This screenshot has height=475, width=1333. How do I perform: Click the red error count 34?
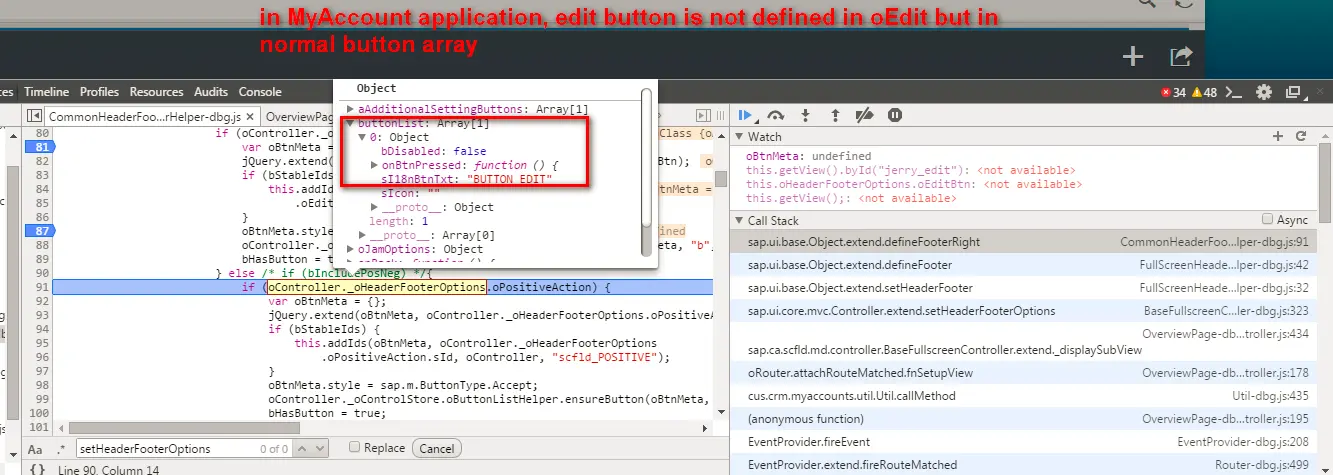[1173, 92]
